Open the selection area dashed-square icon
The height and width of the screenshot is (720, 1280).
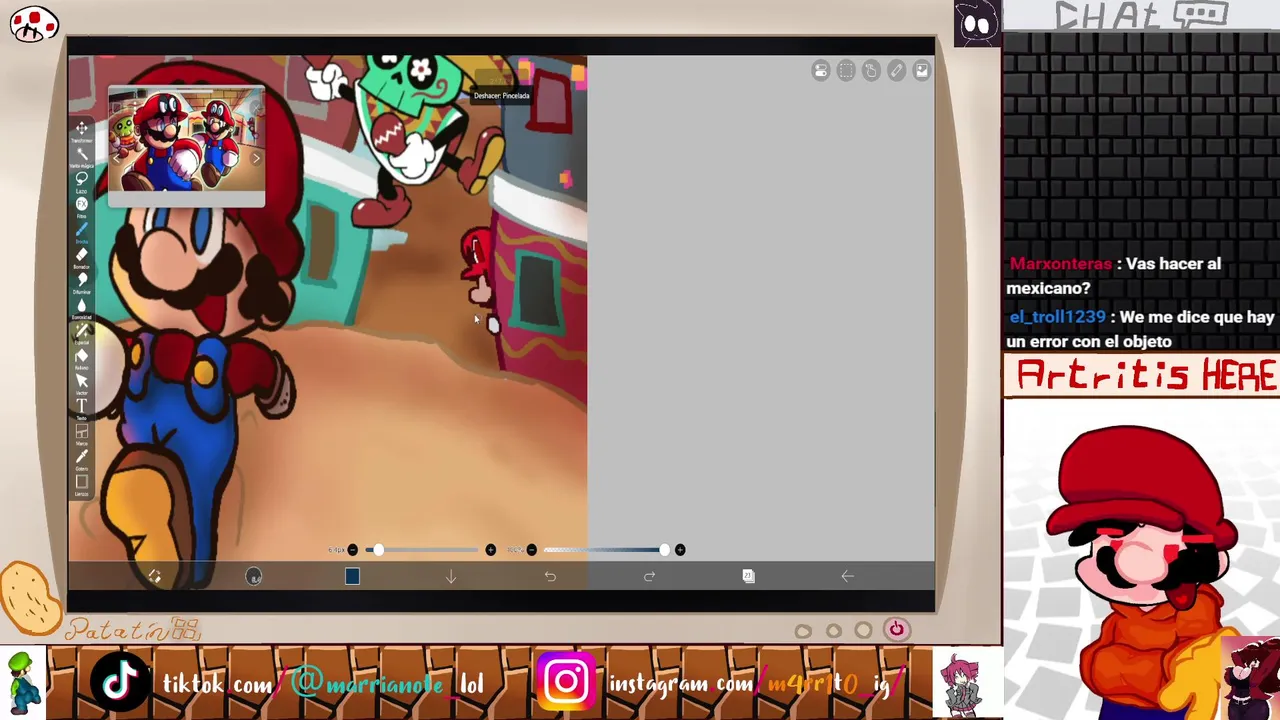click(x=846, y=70)
